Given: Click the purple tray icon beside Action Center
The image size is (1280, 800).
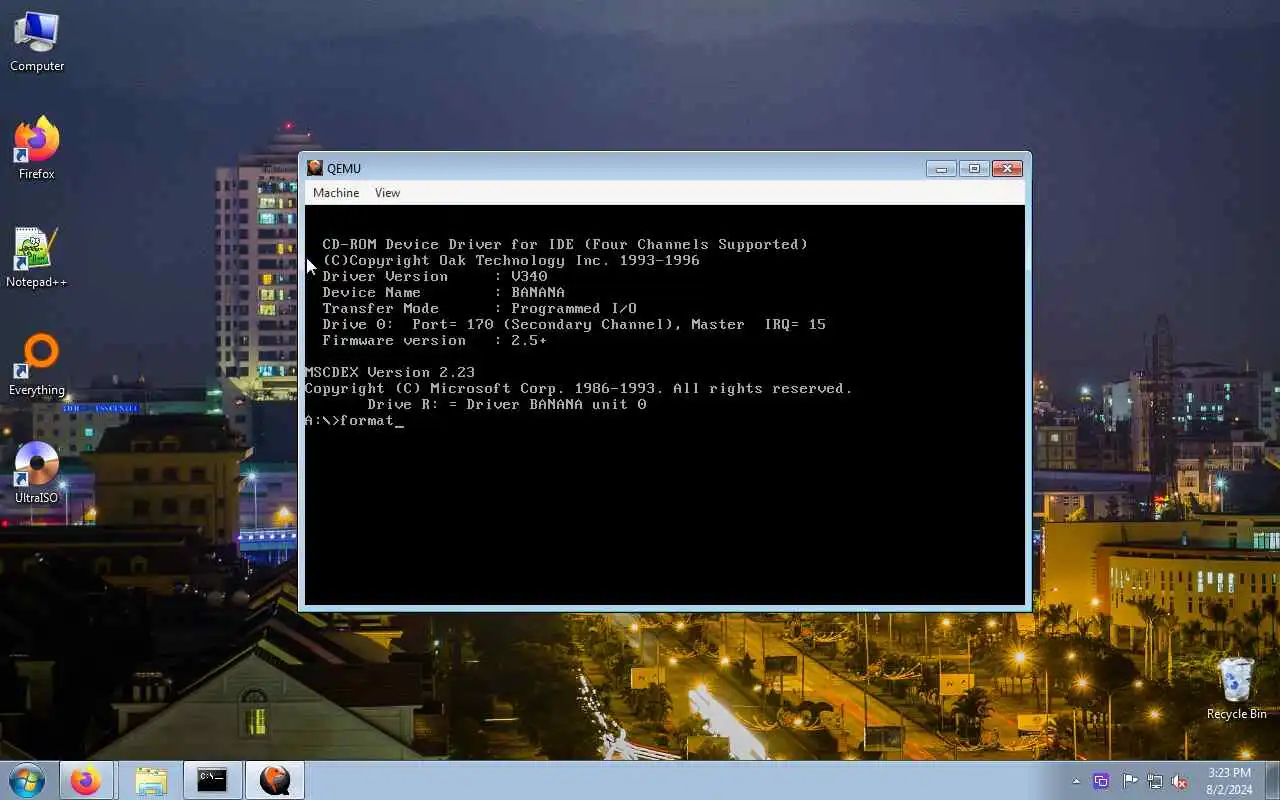Looking at the screenshot, I should 1101,781.
